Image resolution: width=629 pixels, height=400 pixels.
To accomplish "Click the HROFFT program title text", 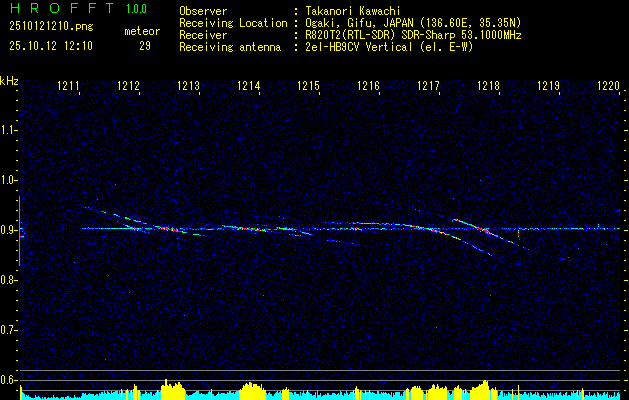I will point(62,8).
